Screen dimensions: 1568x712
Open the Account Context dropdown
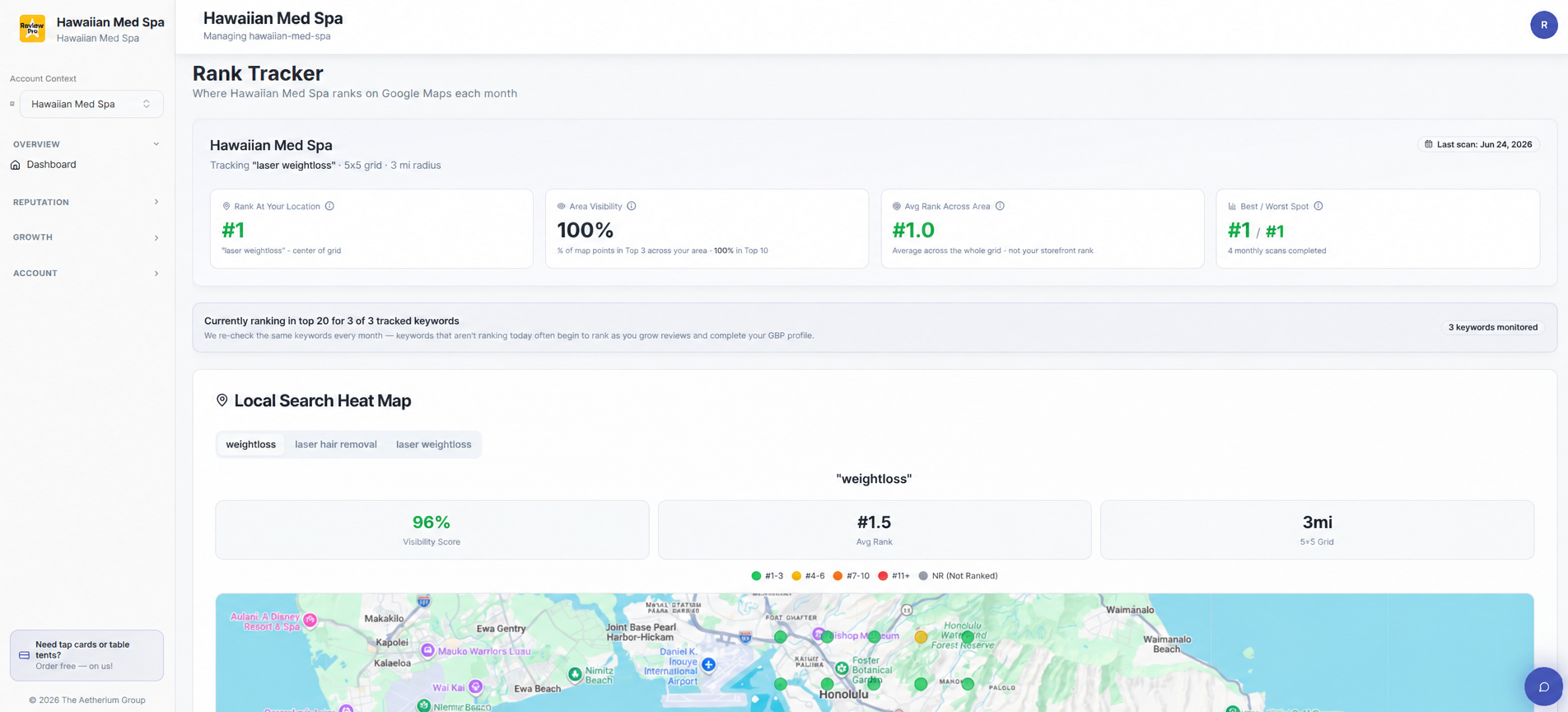[x=91, y=104]
